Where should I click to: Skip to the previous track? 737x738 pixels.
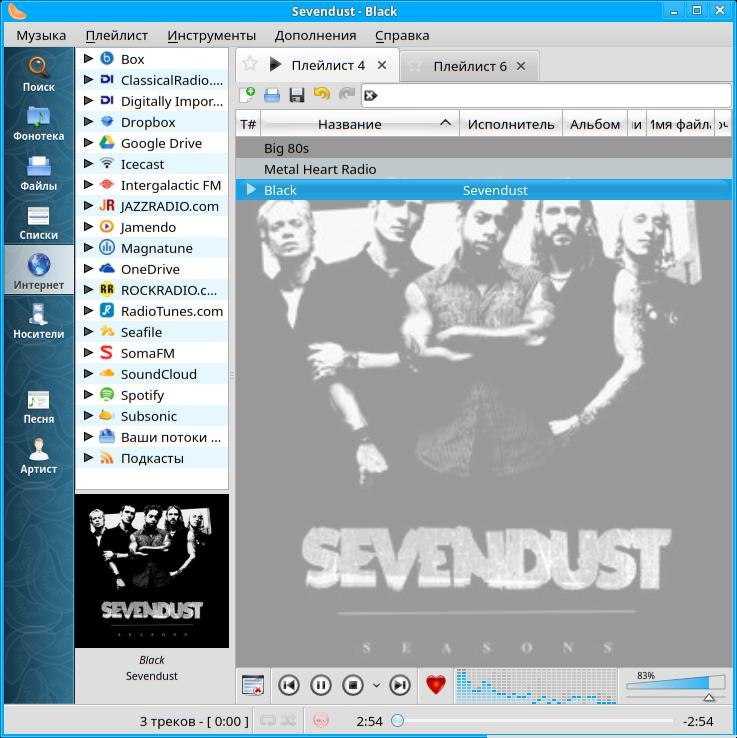(x=288, y=685)
